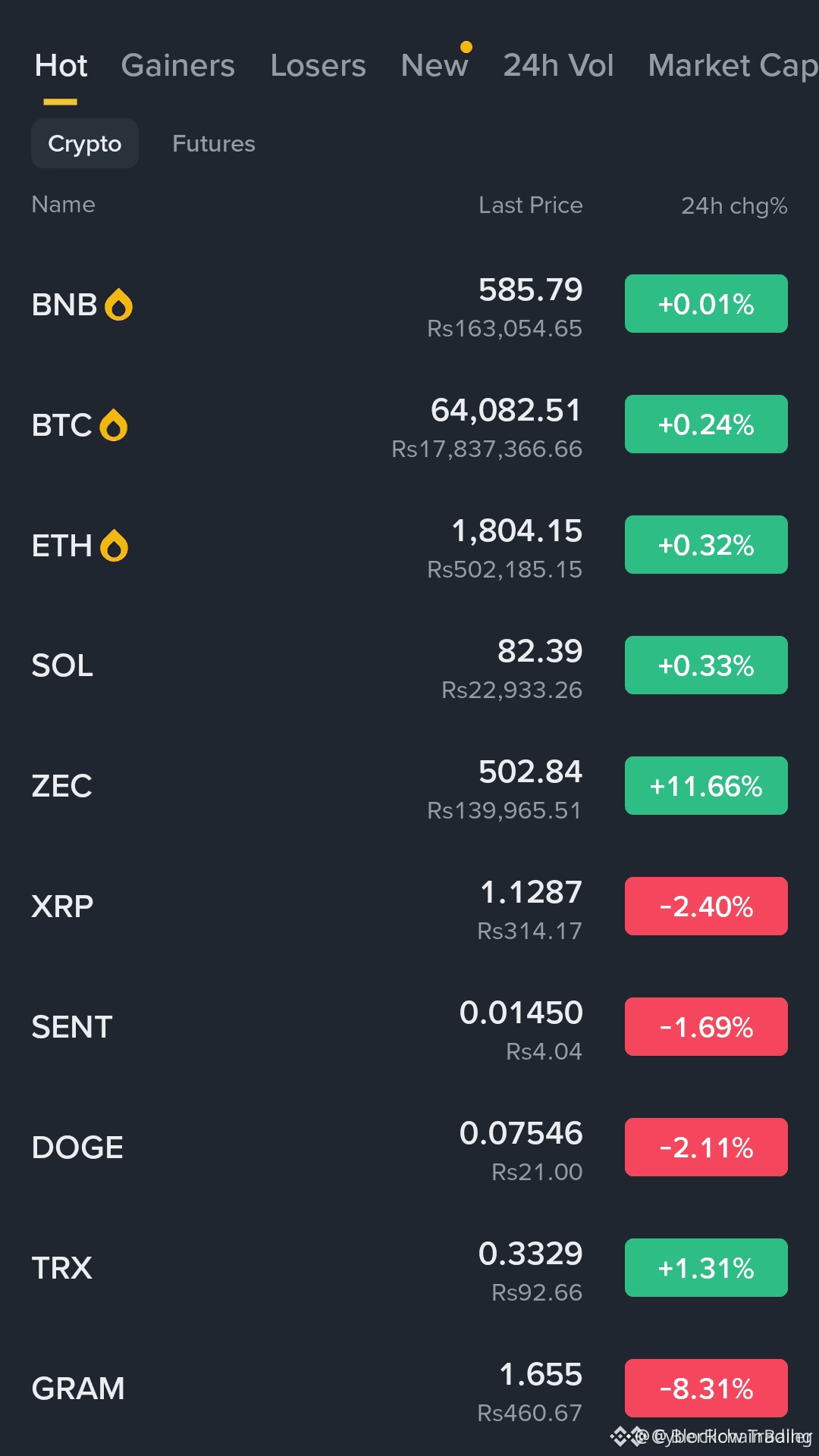This screenshot has height=1456, width=819.
Task: Sort by Name column header
Action: [x=64, y=205]
